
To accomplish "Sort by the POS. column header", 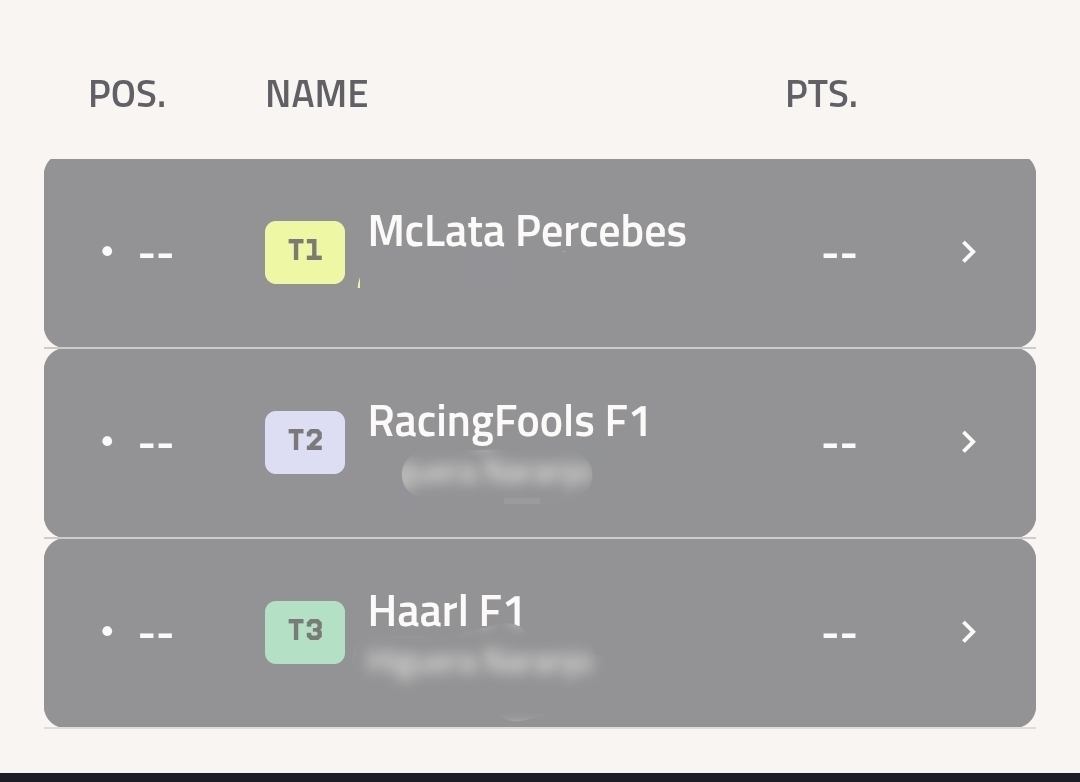I will point(127,94).
